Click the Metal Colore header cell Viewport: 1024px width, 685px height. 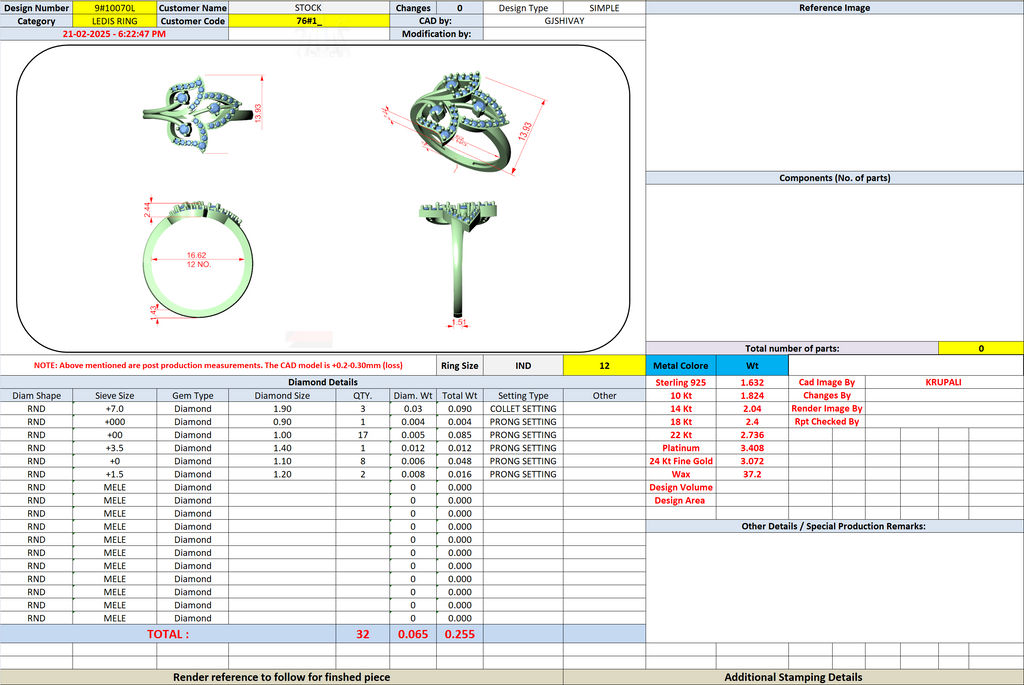click(x=680, y=366)
